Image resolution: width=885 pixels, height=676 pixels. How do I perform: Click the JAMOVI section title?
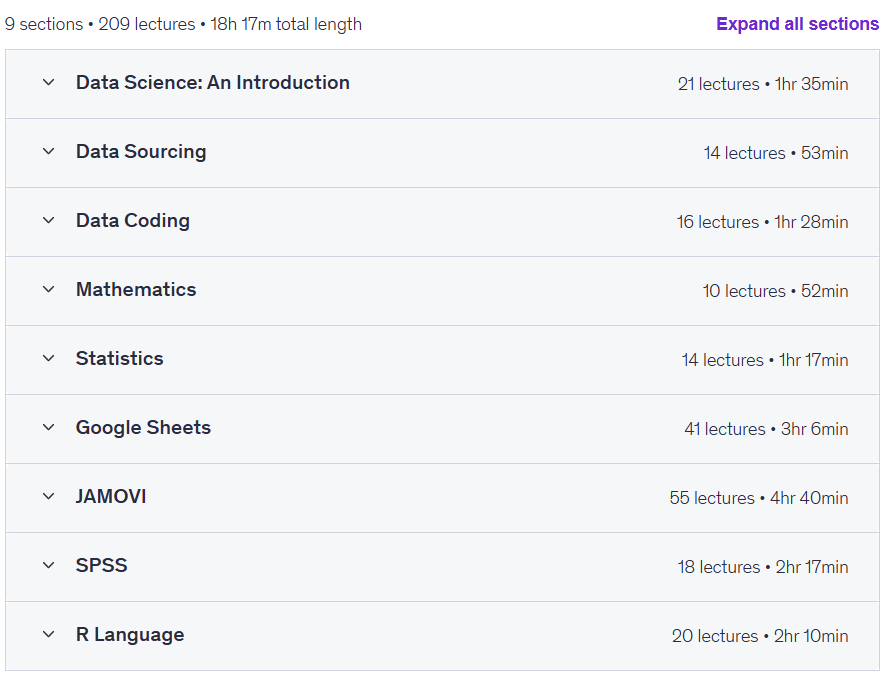pos(111,497)
